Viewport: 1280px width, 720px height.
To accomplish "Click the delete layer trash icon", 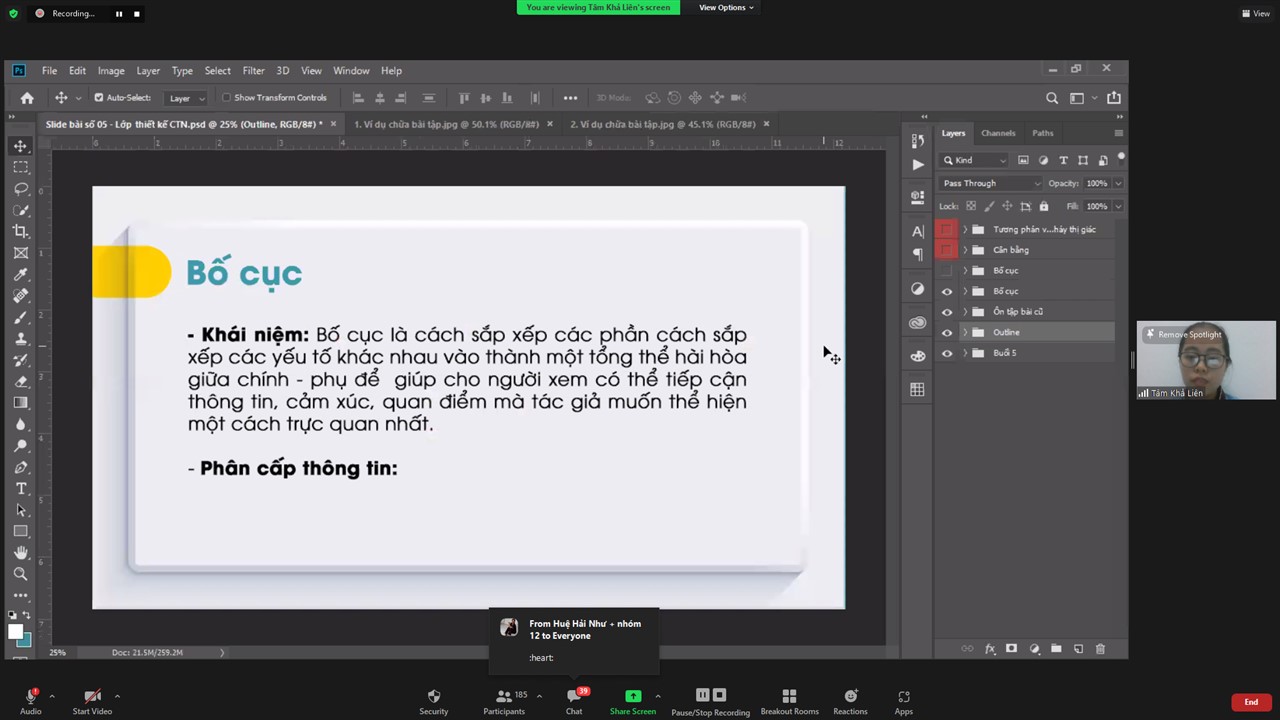I will pos(1100,649).
